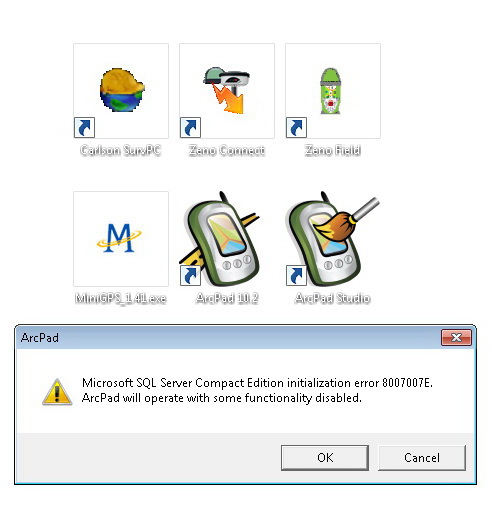The image size is (492, 507).
Task: Select the Carlson SurvPC globe icon
Action: coord(122,90)
